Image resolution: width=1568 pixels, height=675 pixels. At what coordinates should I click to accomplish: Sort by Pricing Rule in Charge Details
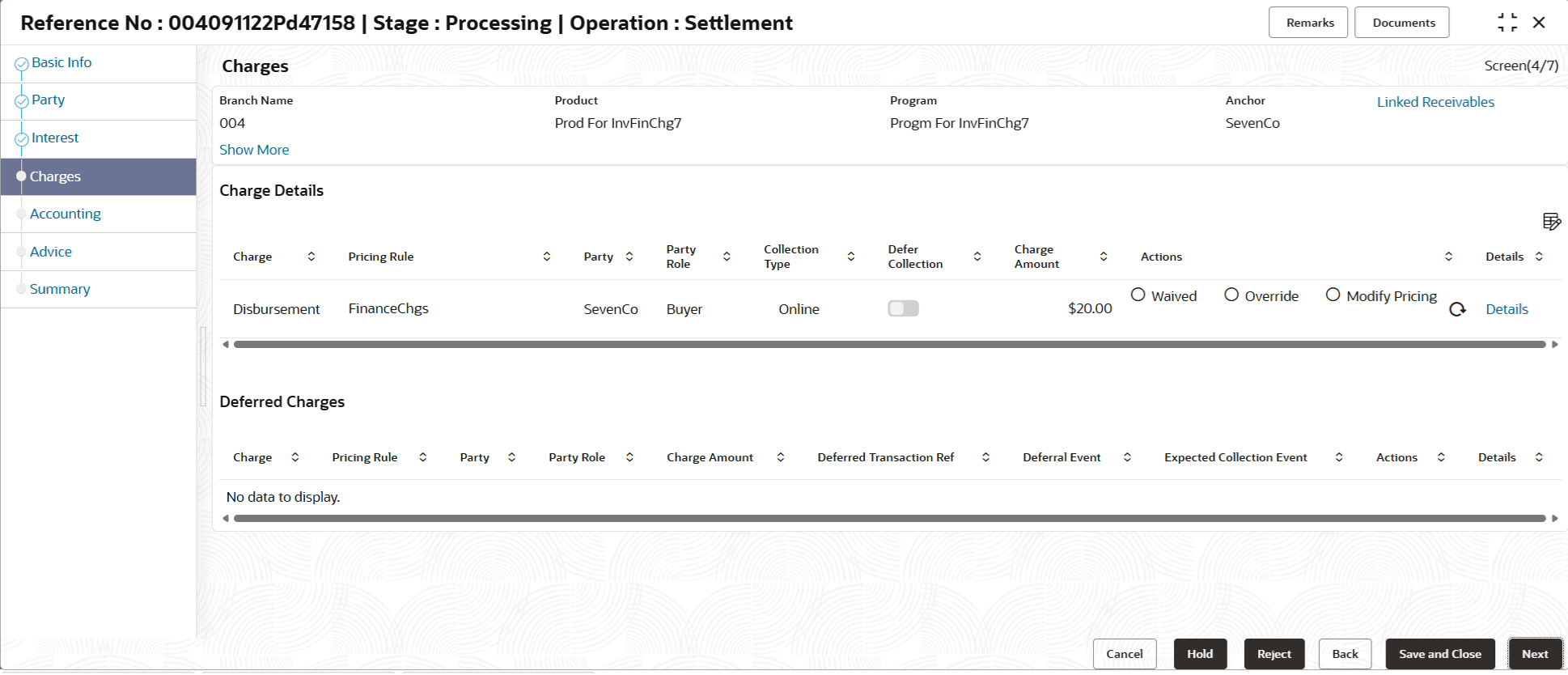[x=547, y=257]
